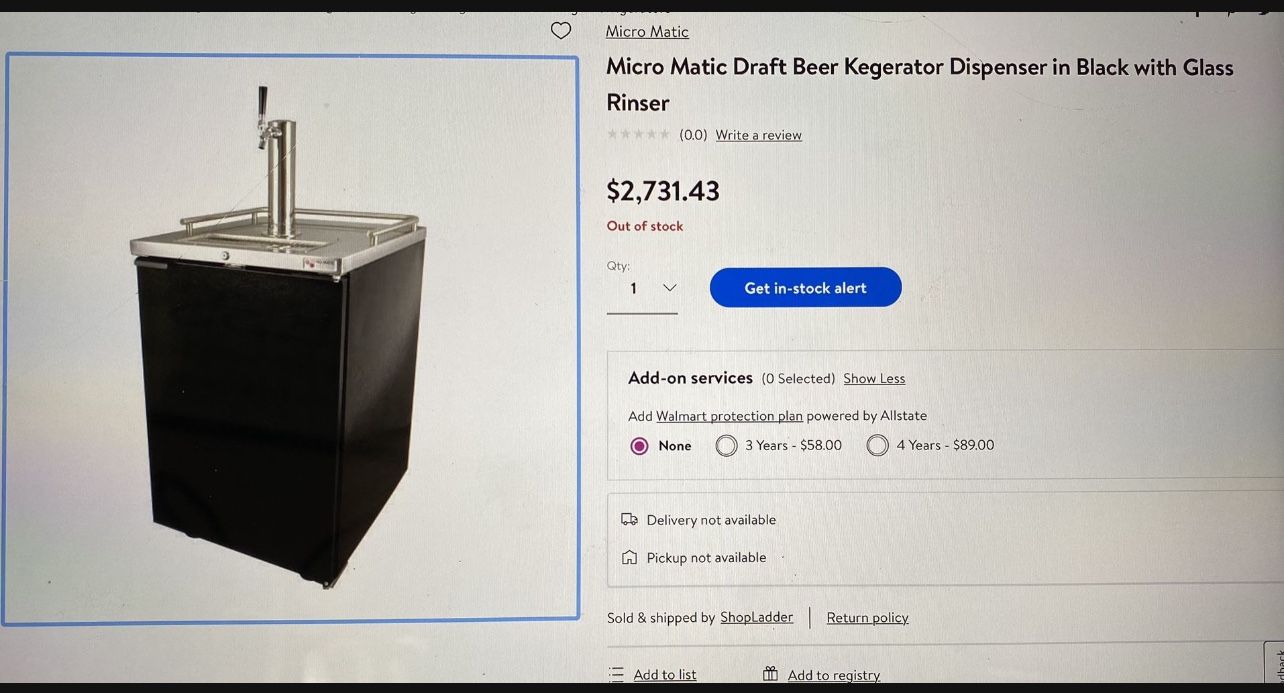1284x693 pixels.
Task: Click the Add to list list icon
Action: tap(616, 674)
